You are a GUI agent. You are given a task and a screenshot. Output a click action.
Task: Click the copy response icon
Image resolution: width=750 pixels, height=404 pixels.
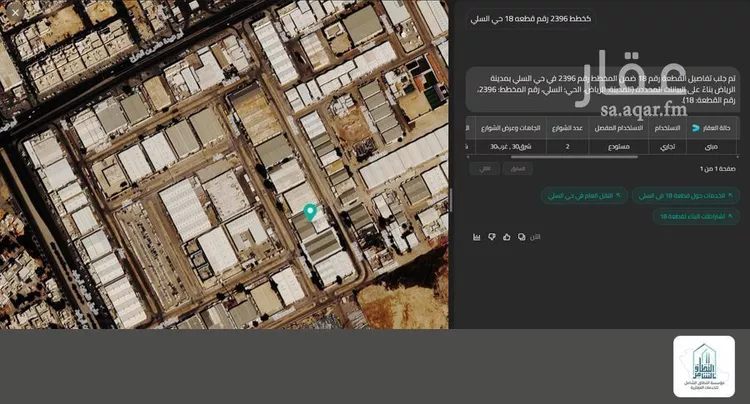tap(521, 237)
